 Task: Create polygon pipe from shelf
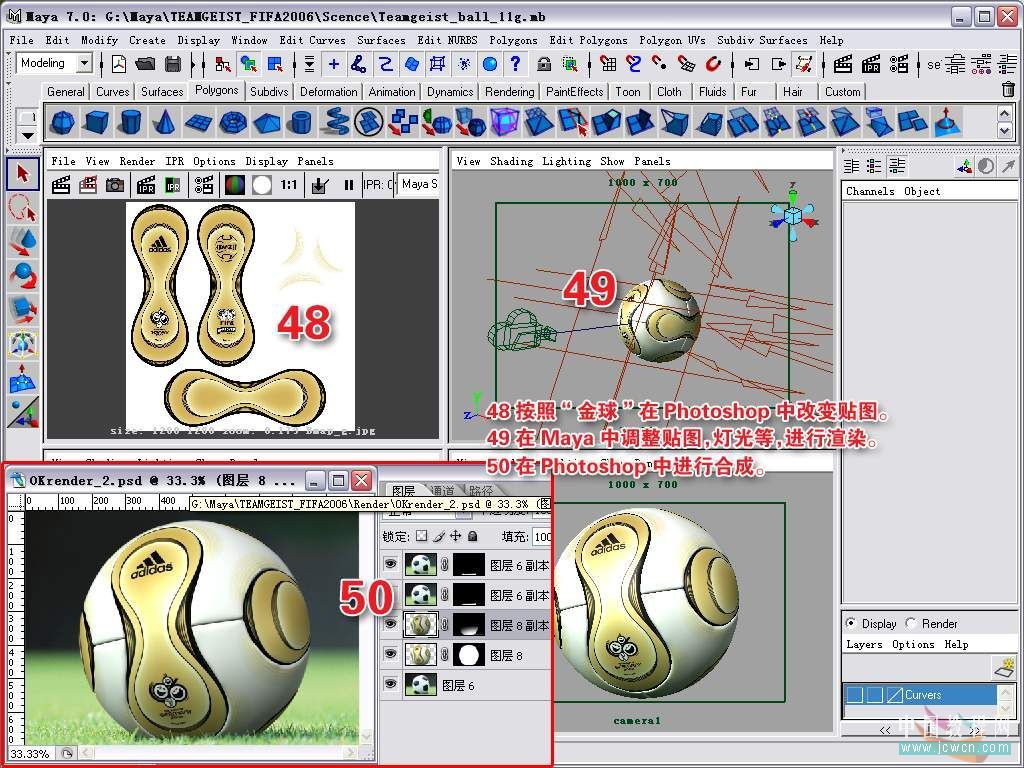300,122
